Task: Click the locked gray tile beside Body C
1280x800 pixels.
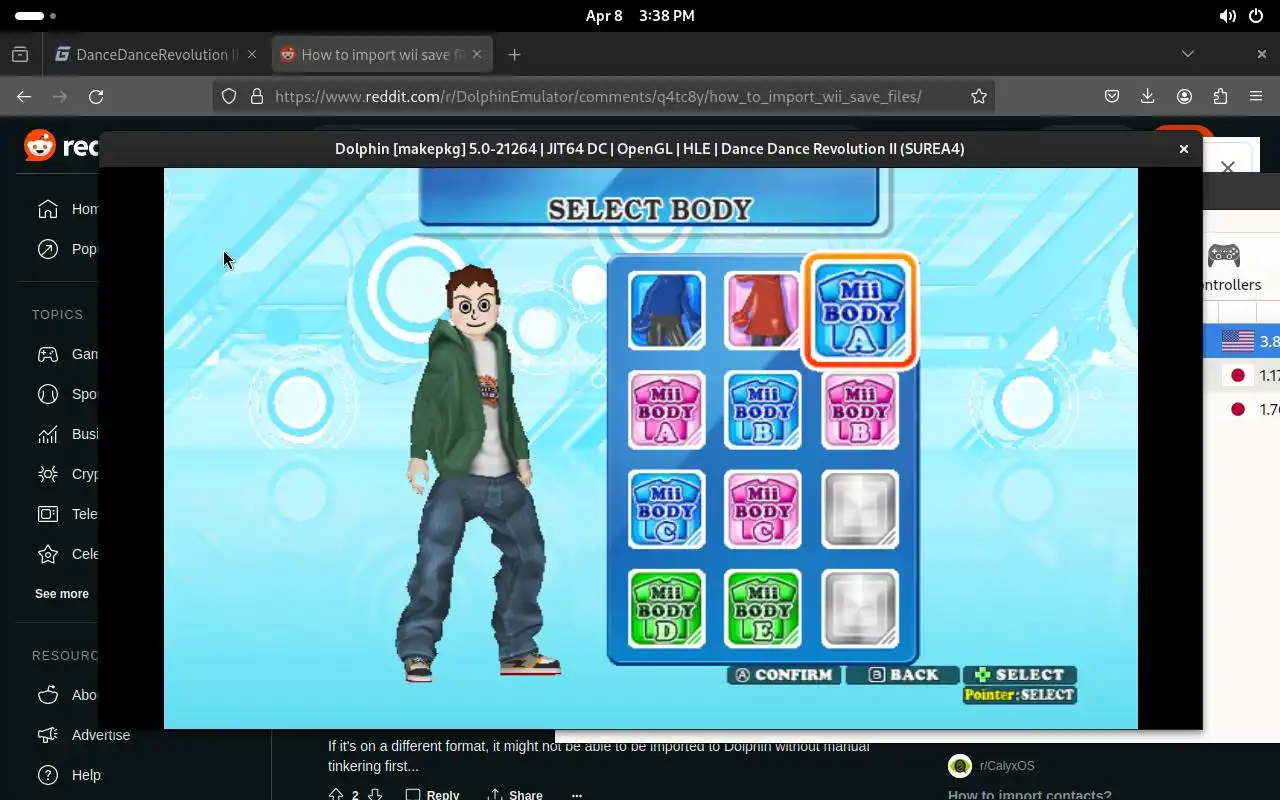Action: tap(860, 510)
